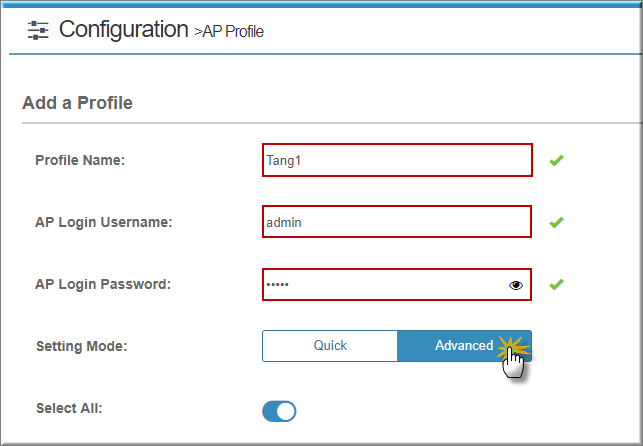Select the Advanced setting mode
643x446 pixels.
tap(464, 346)
